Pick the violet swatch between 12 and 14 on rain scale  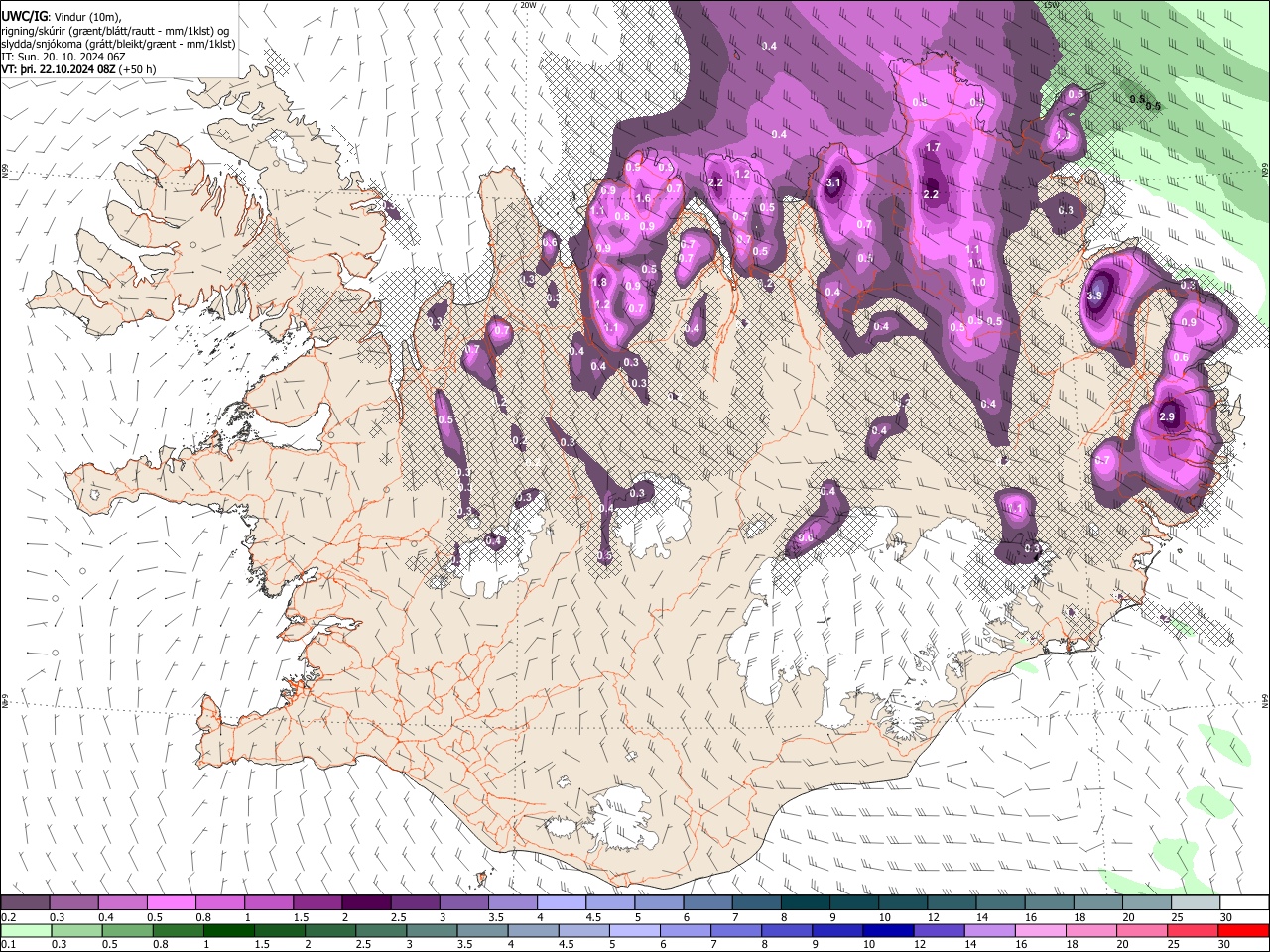[939, 931]
